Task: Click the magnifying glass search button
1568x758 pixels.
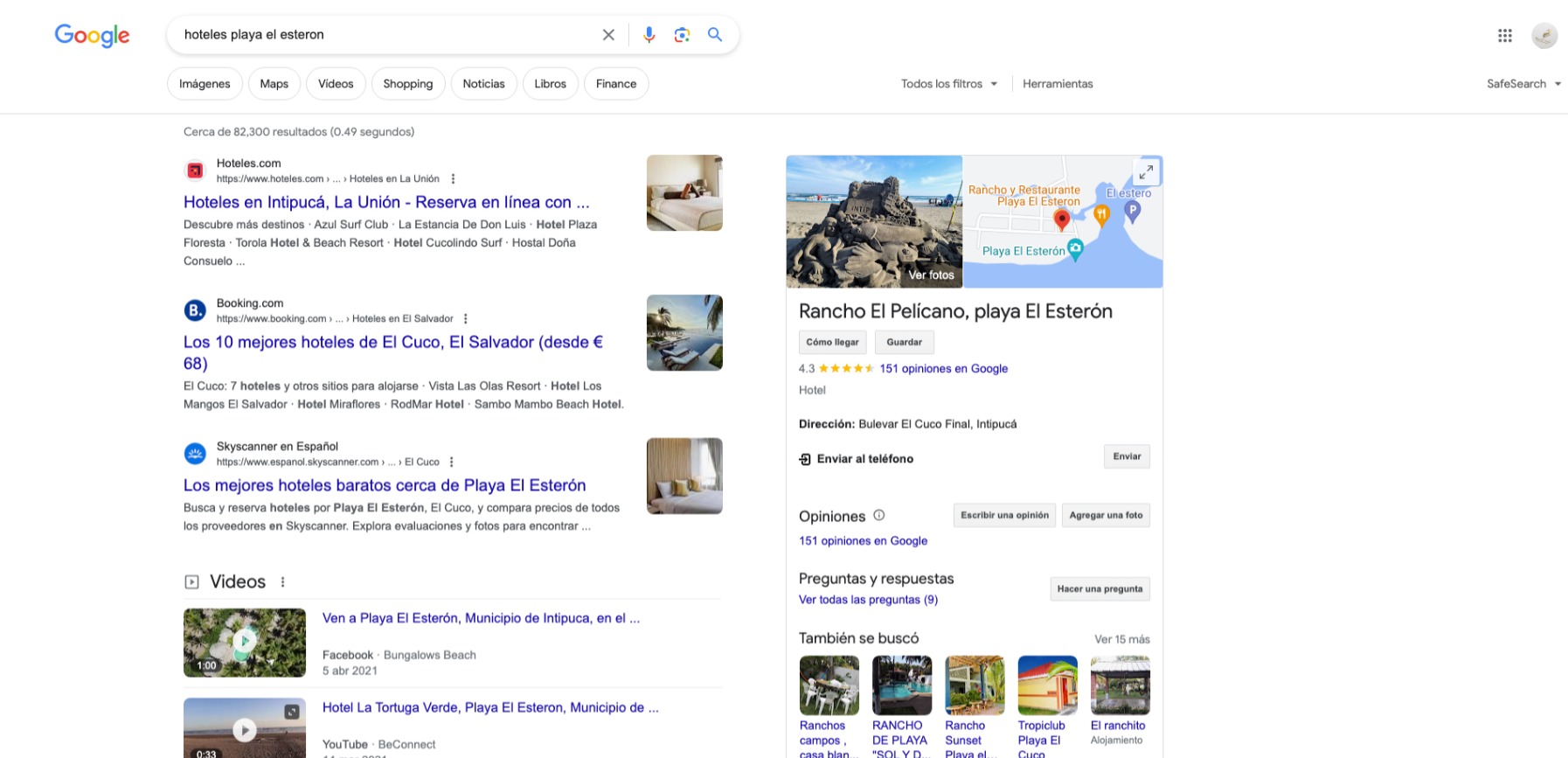Action: tap(715, 35)
